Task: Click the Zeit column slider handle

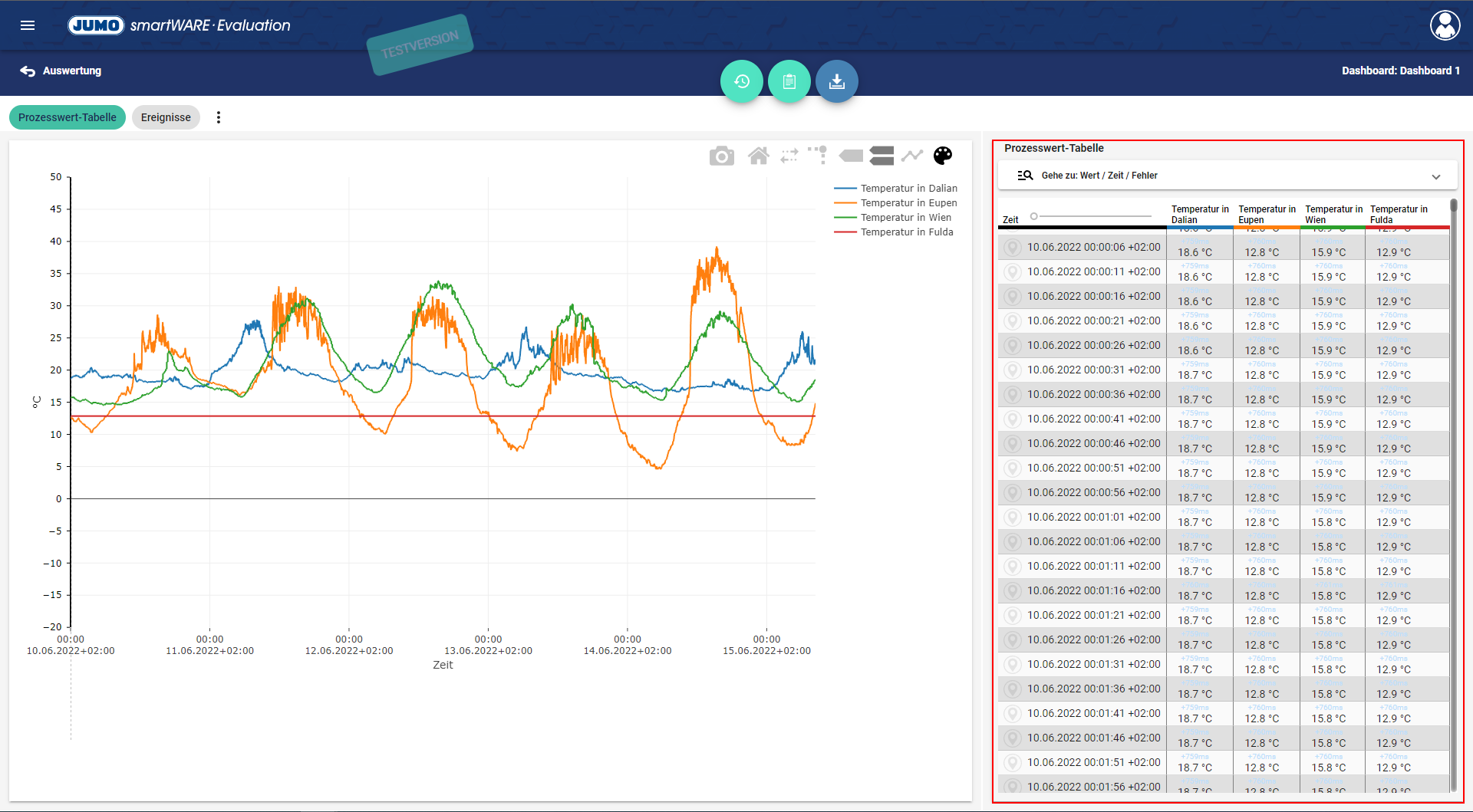Action: (1034, 216)
